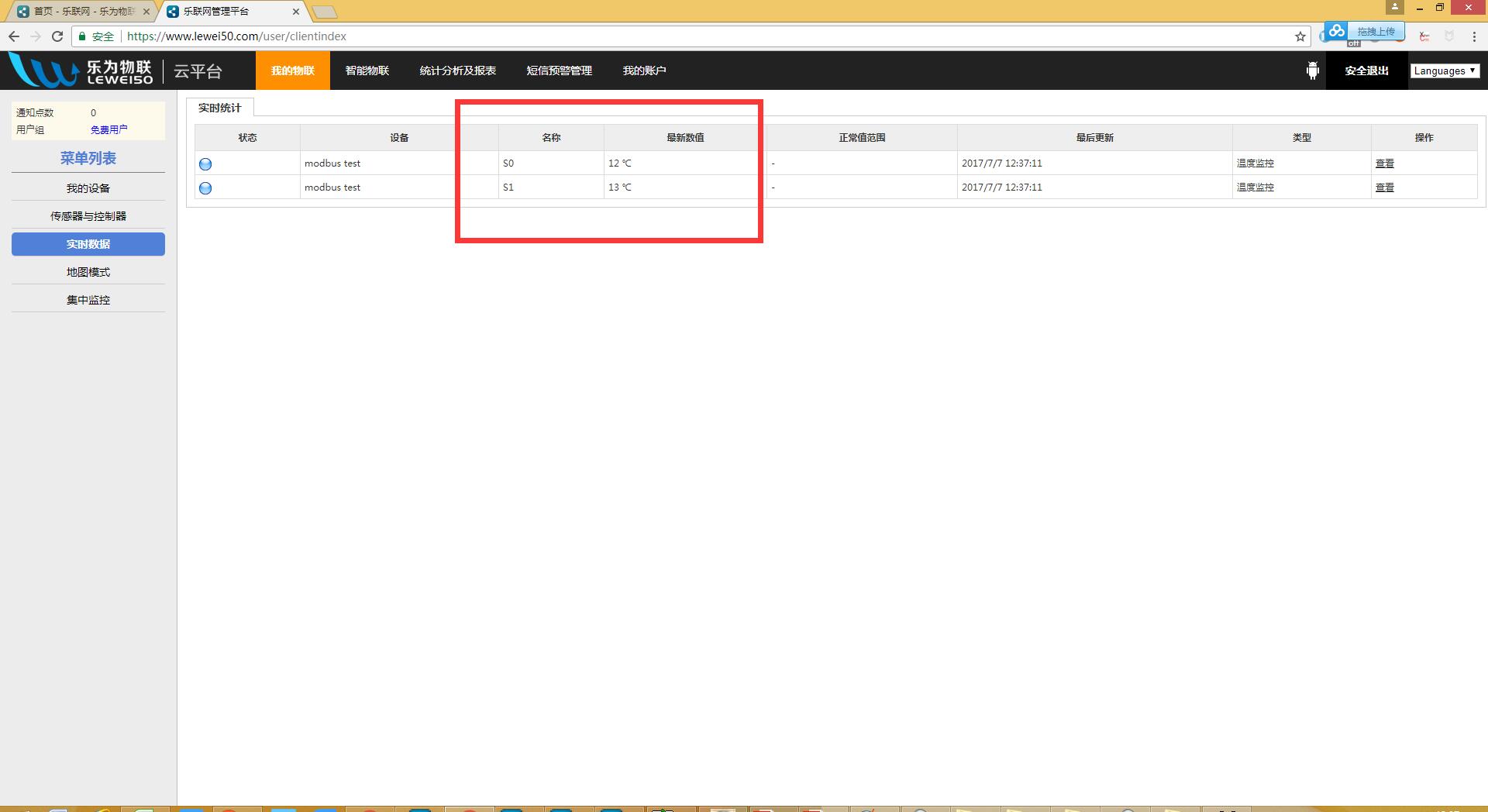The image size is (1488, 812).
Task: Click the 名称 column header
Action: click(x=551, y=137)
